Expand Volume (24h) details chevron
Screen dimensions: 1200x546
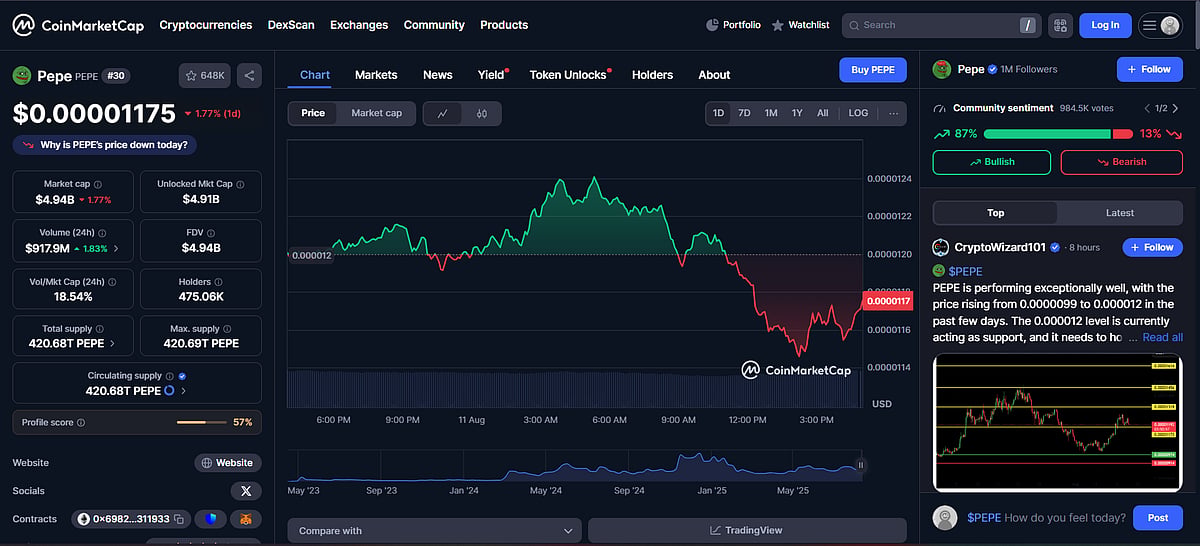pyautogui.click(x=116, y=248)
